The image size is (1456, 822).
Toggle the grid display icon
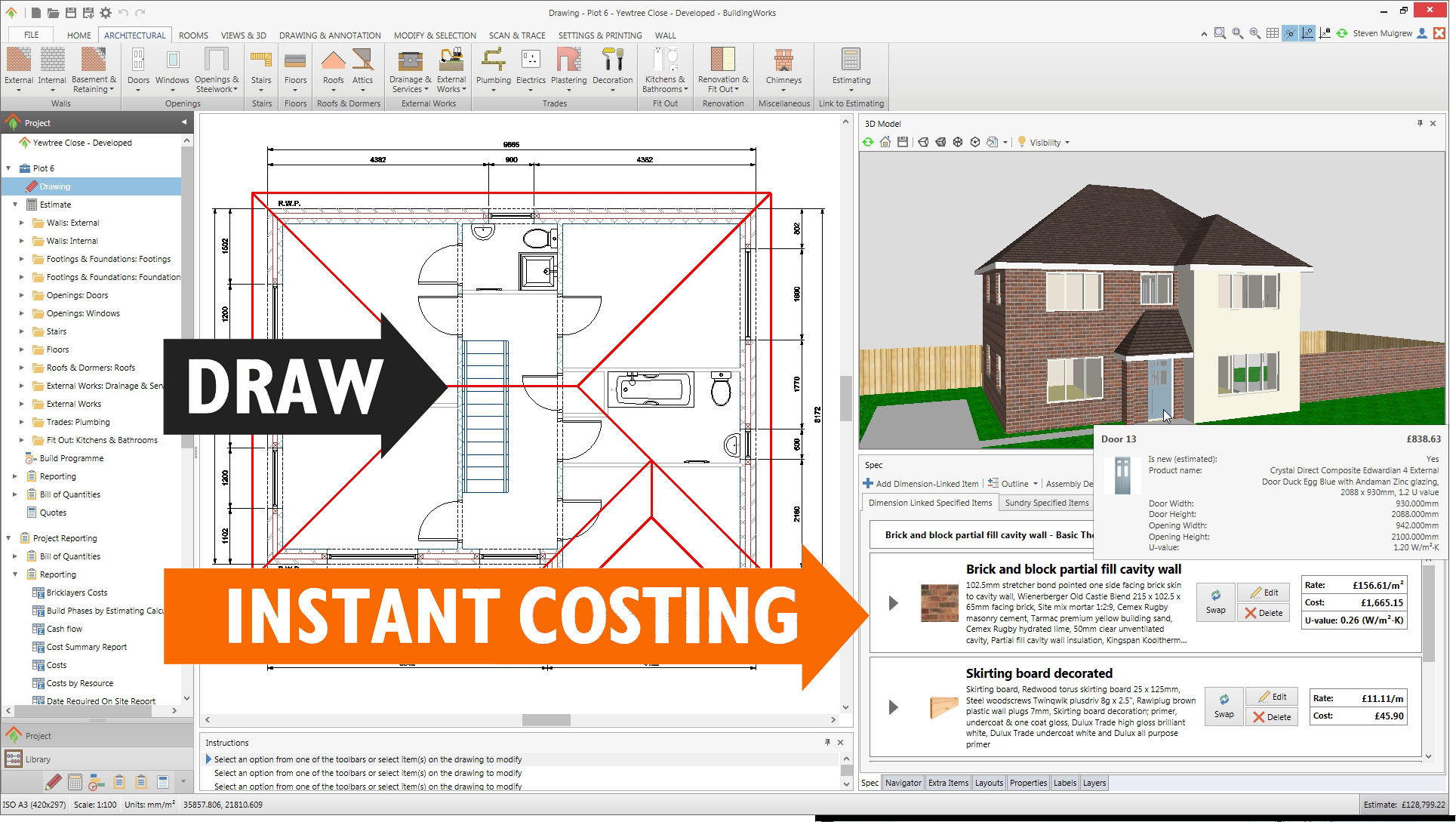click(1273, 33)
